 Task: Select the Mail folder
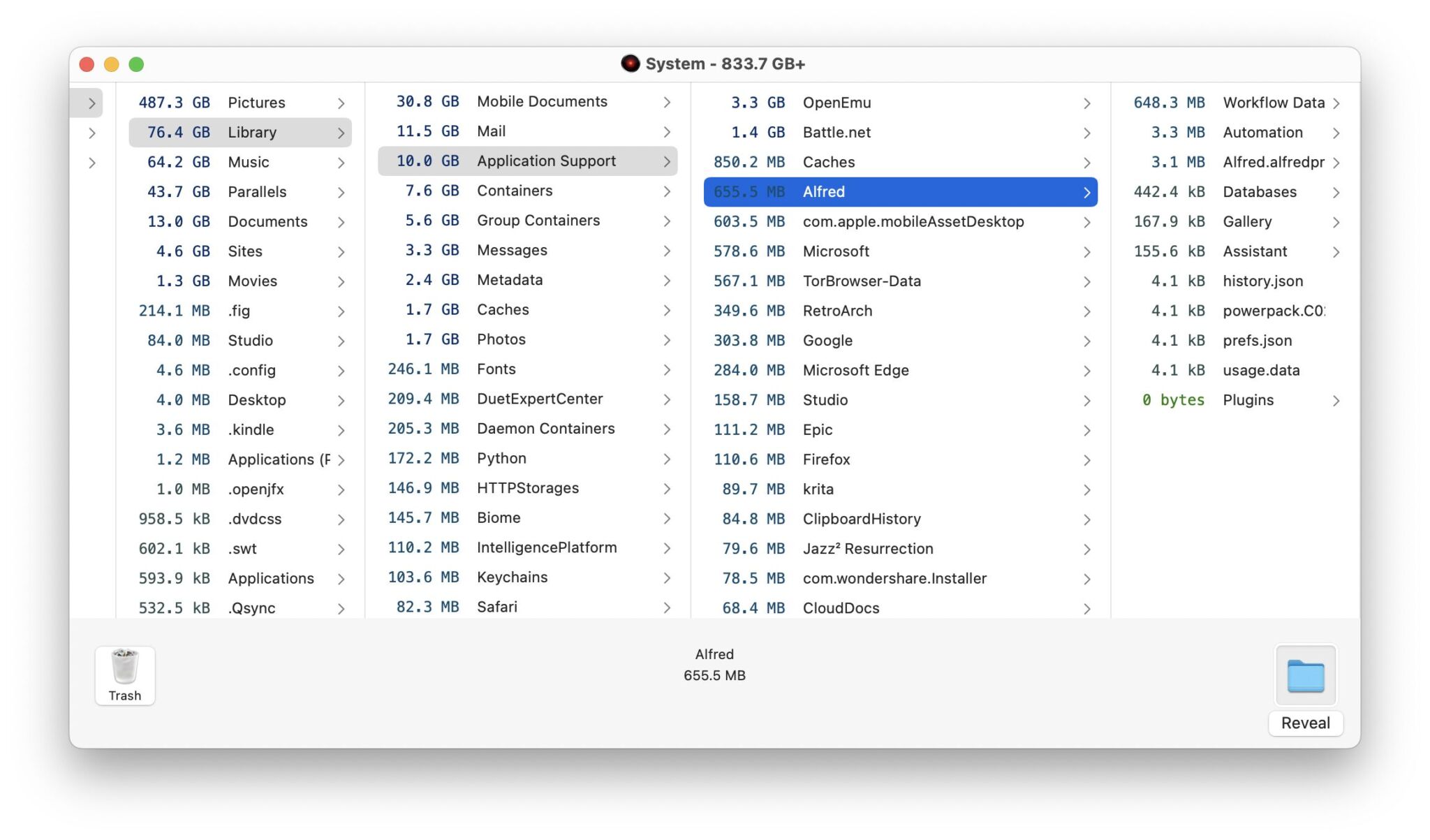(527, 131)
